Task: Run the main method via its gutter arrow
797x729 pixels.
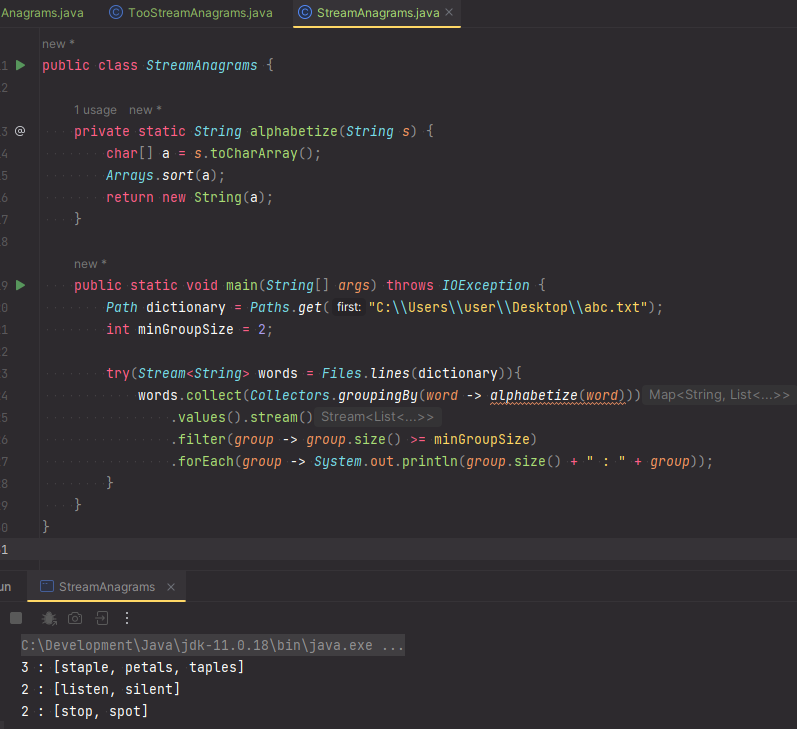Action: [x=20, y=285]
